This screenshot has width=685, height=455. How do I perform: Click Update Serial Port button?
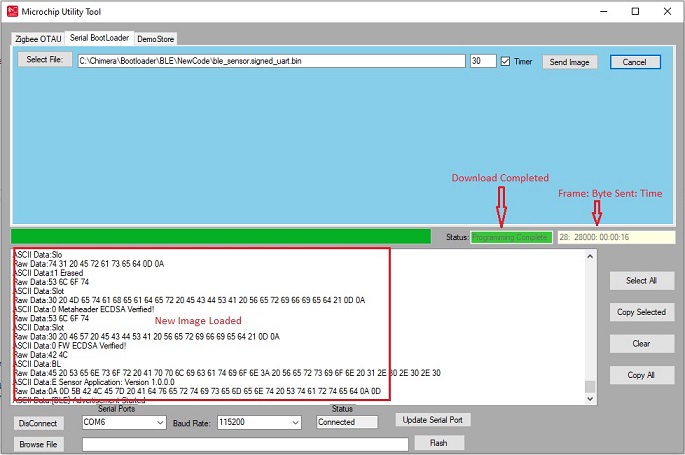pyautogui.click(x=431, y=420)
